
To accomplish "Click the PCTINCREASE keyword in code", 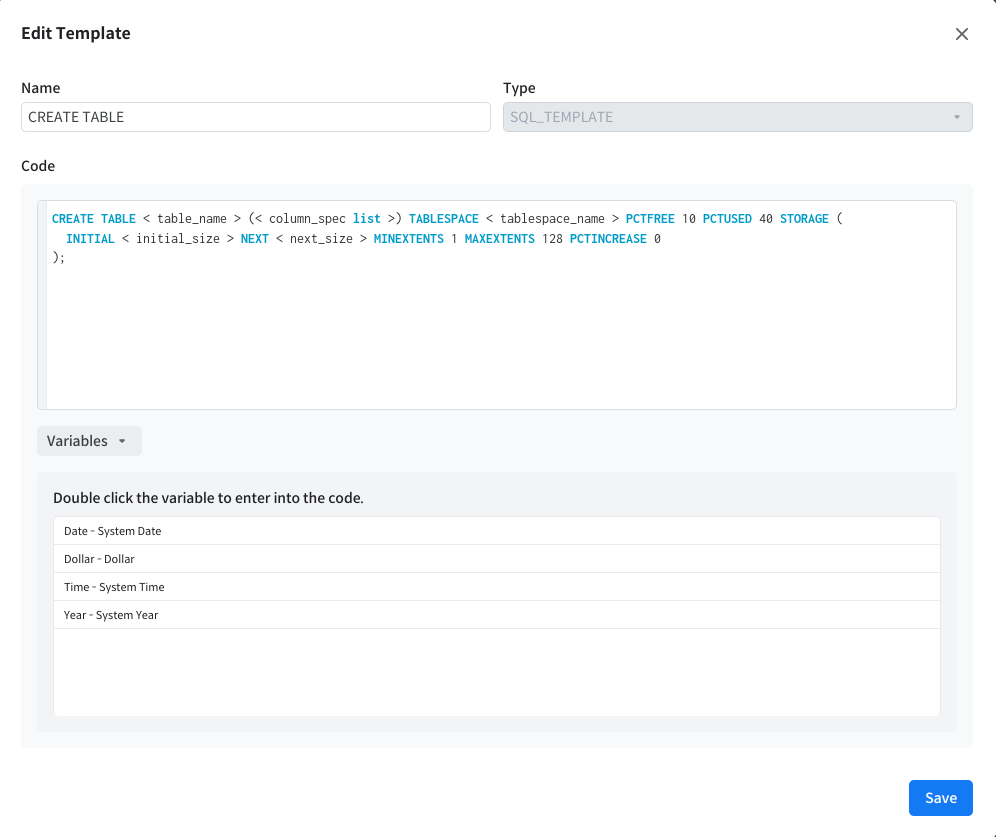I will (x=608, y=239).
